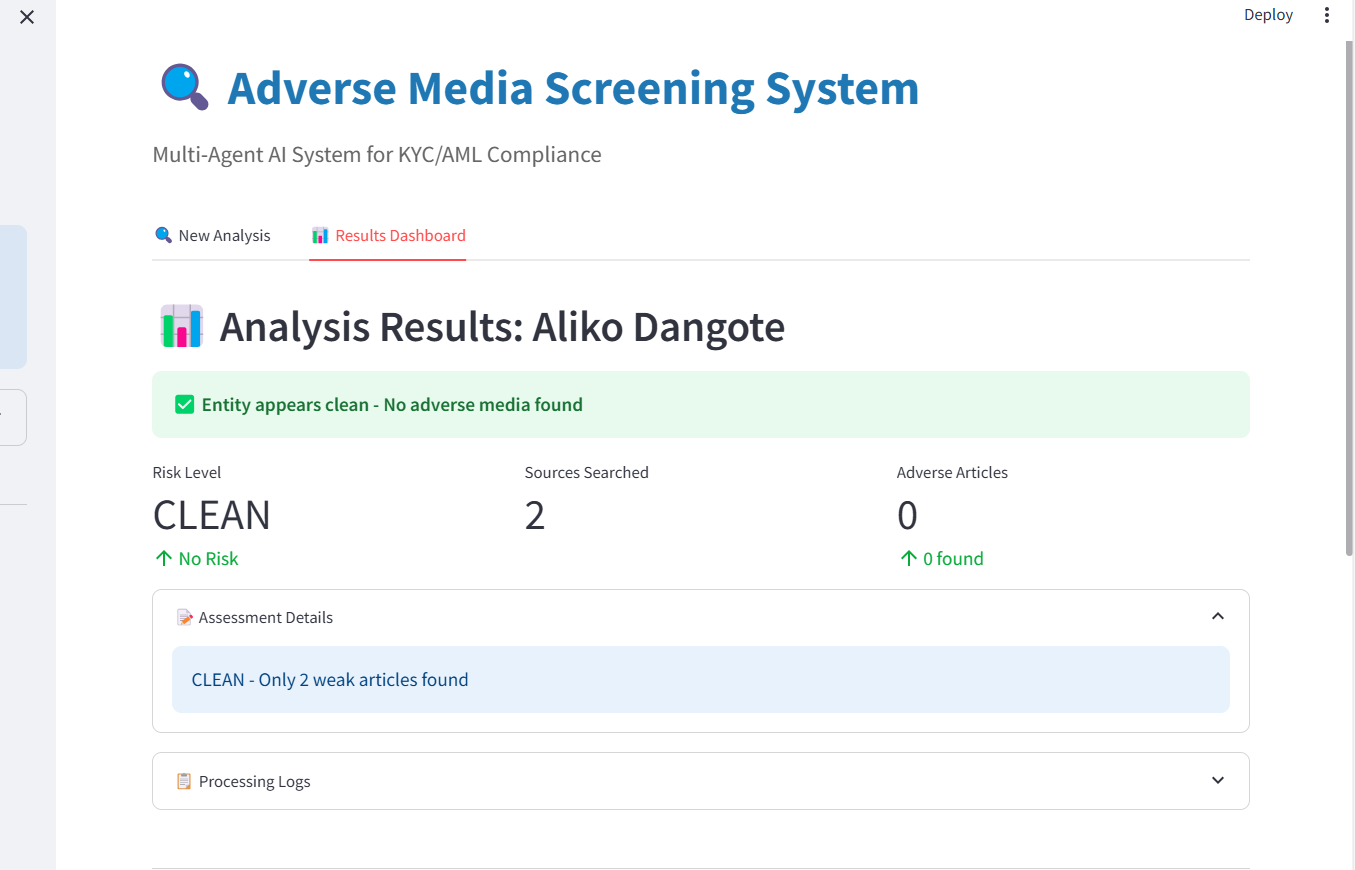Click the bar chart icon in Analysis Results heading
Viewport: 1355px width, 870px height.
(x=181, y=327)
